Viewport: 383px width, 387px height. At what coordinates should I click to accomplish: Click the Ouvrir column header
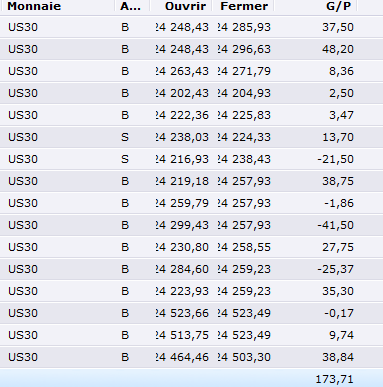pos(180,6)
